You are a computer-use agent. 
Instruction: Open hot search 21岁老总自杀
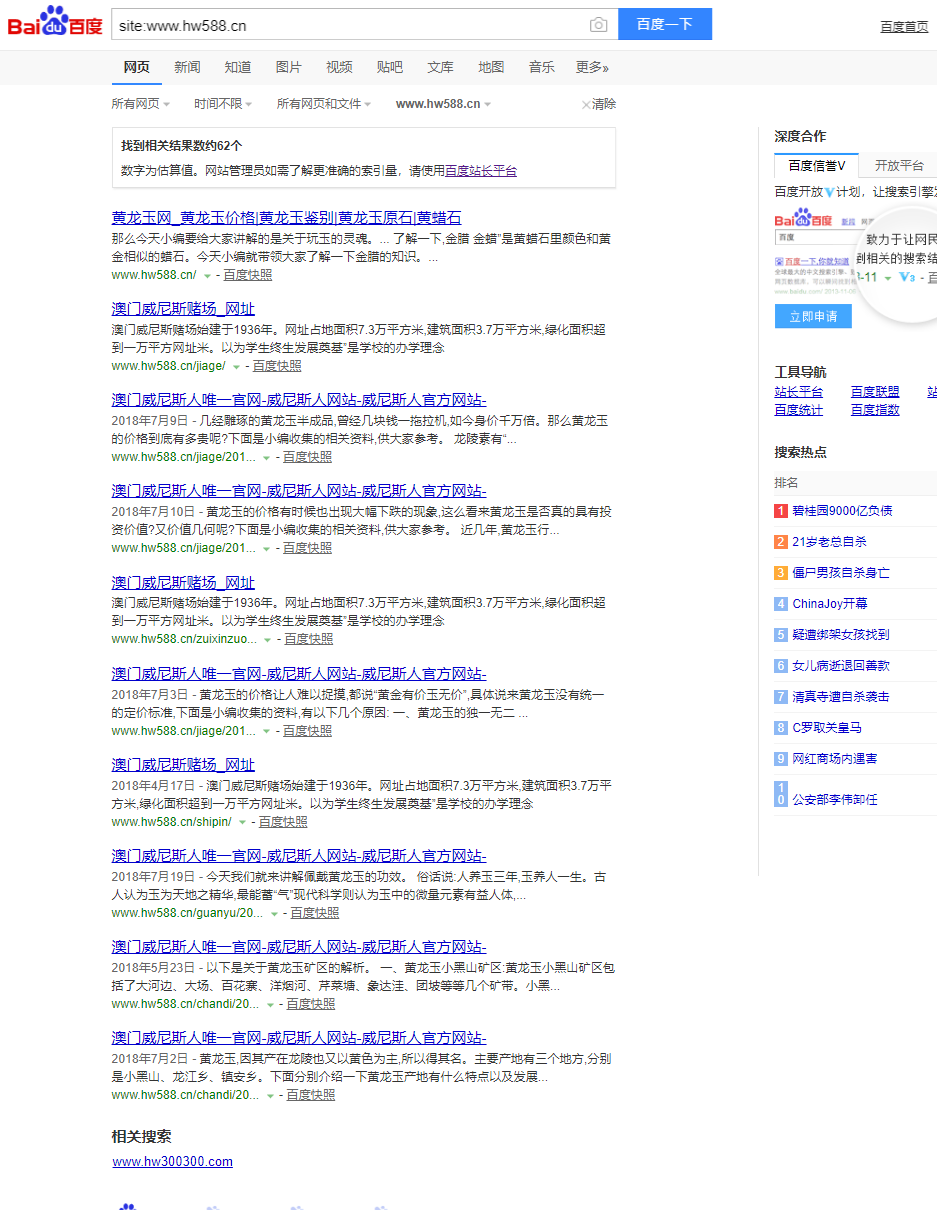[x=829, y=542]
